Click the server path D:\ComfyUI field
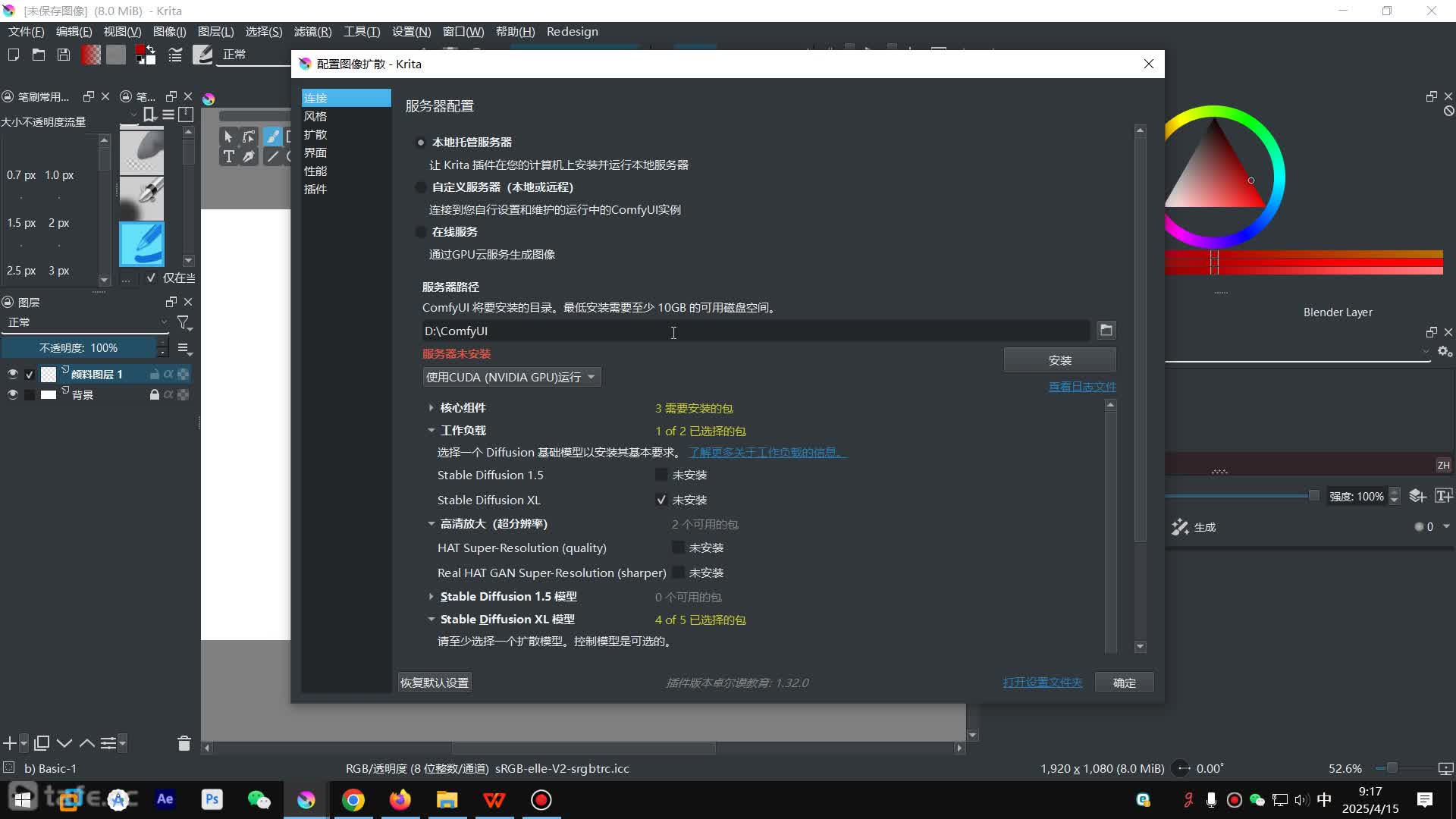The width and height of the screenshot is (1456, 819). point(756,331)
